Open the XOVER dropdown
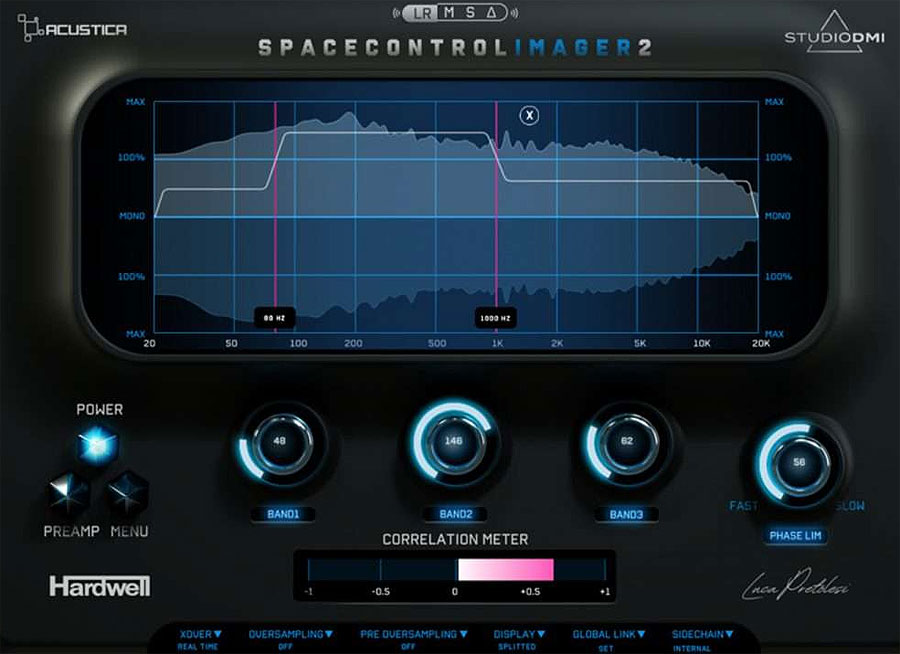 click(x=200, y=634)
